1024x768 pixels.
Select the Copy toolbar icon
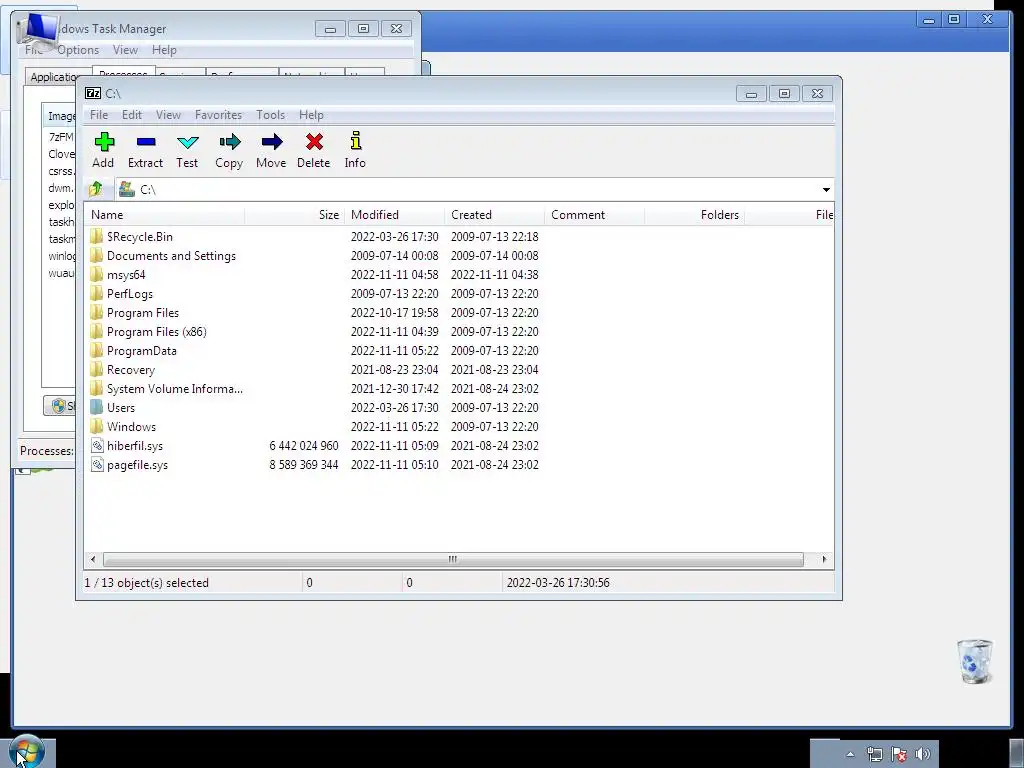point(229,142)
